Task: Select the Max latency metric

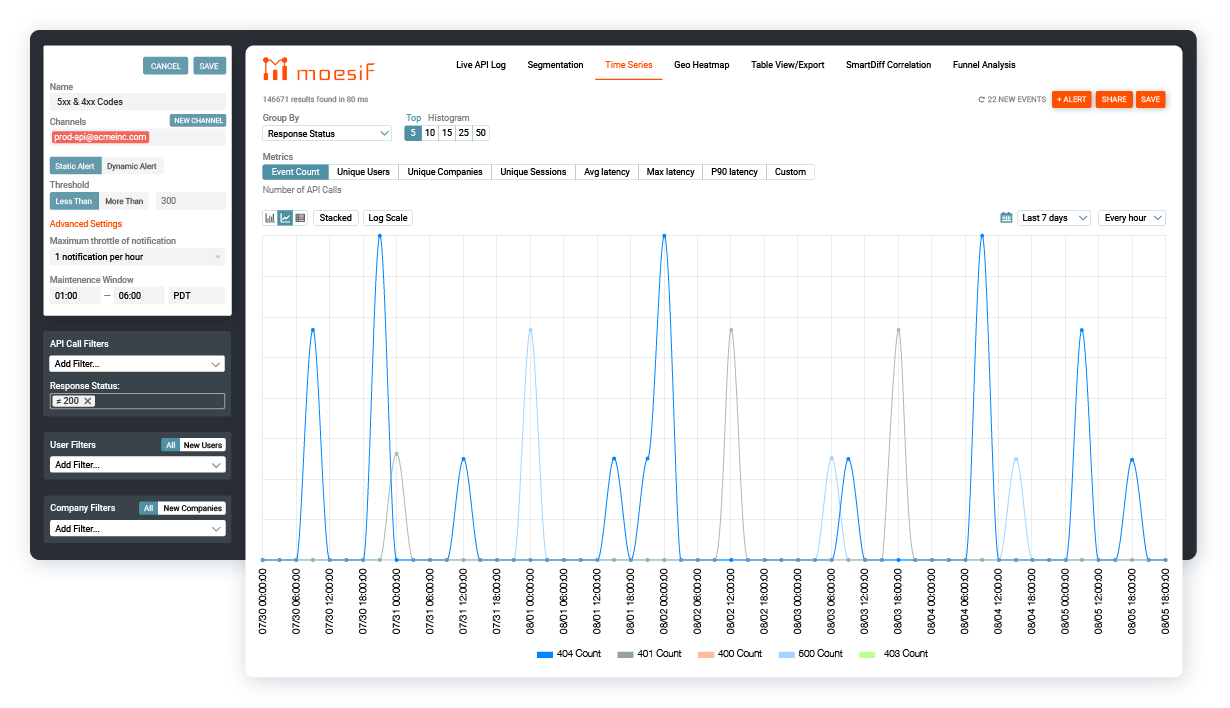Action: [670, 172]
